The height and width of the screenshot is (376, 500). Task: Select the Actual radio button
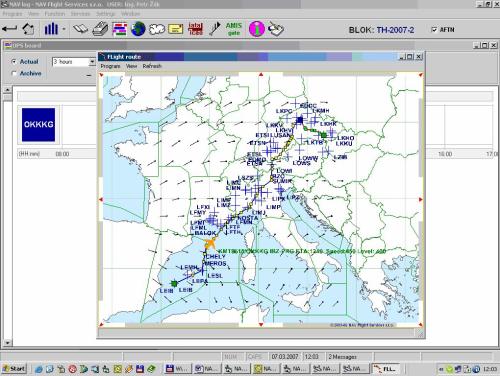pyautogui.click(x=14, y=62)
